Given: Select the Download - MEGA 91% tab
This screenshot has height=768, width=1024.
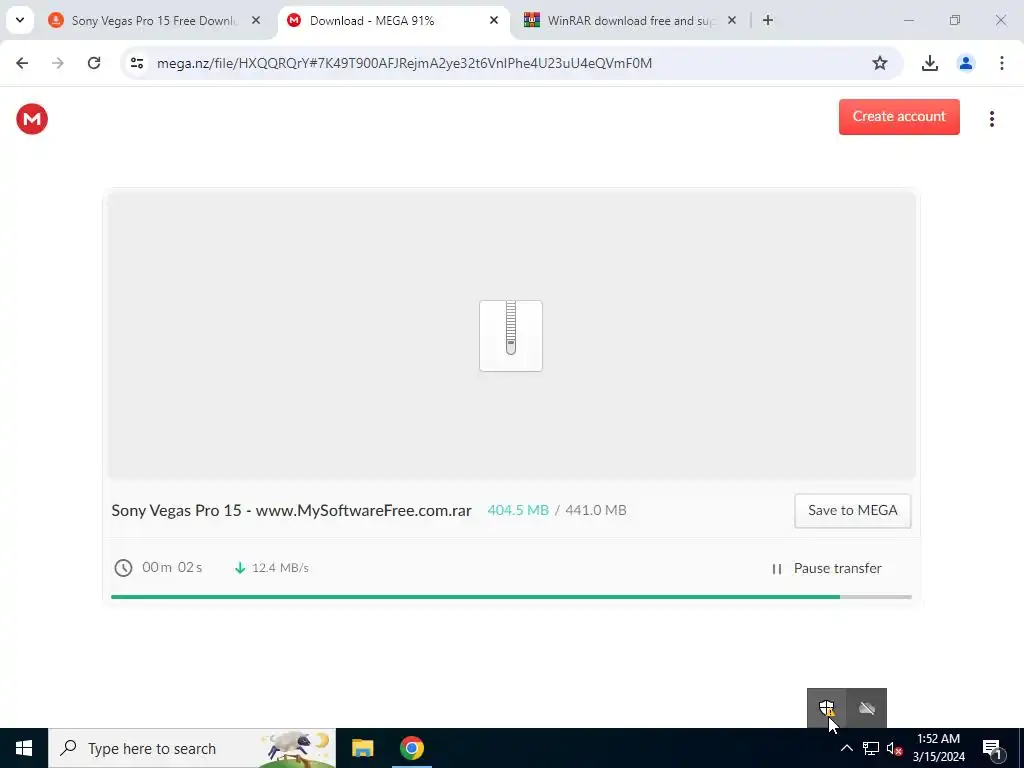Looking at the screenshot, I should click(x=394, y=21).
